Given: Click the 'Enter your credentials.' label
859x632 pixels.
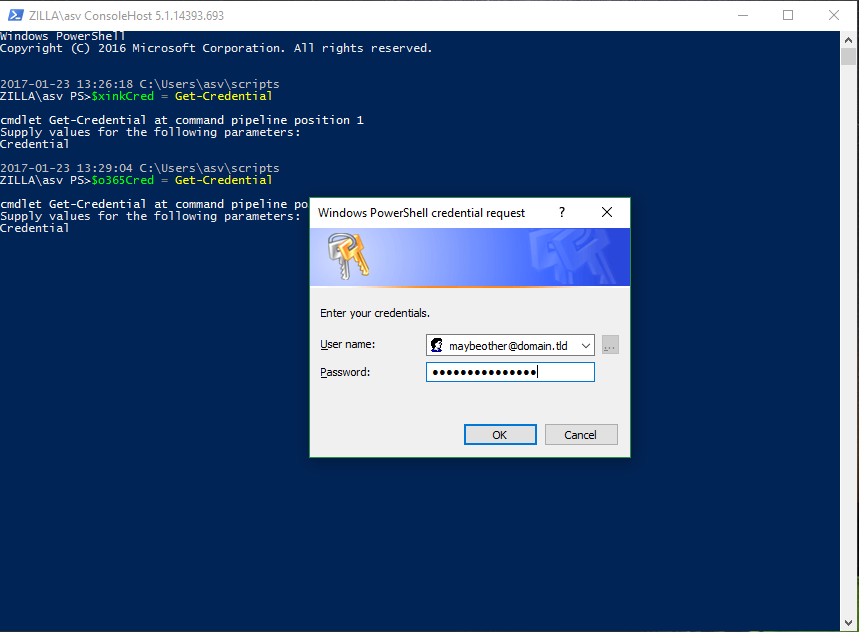Looking at the screenshot, I should (375, 313).
